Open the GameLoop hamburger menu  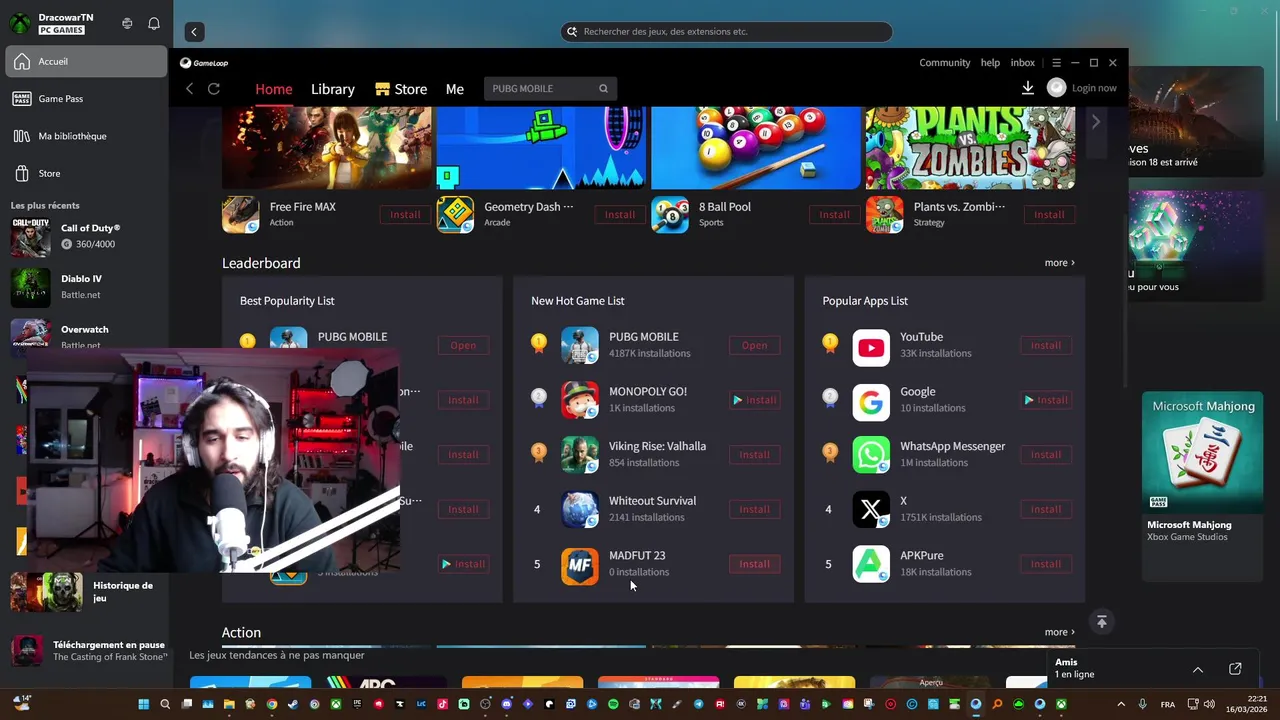tap(1056, 63)
